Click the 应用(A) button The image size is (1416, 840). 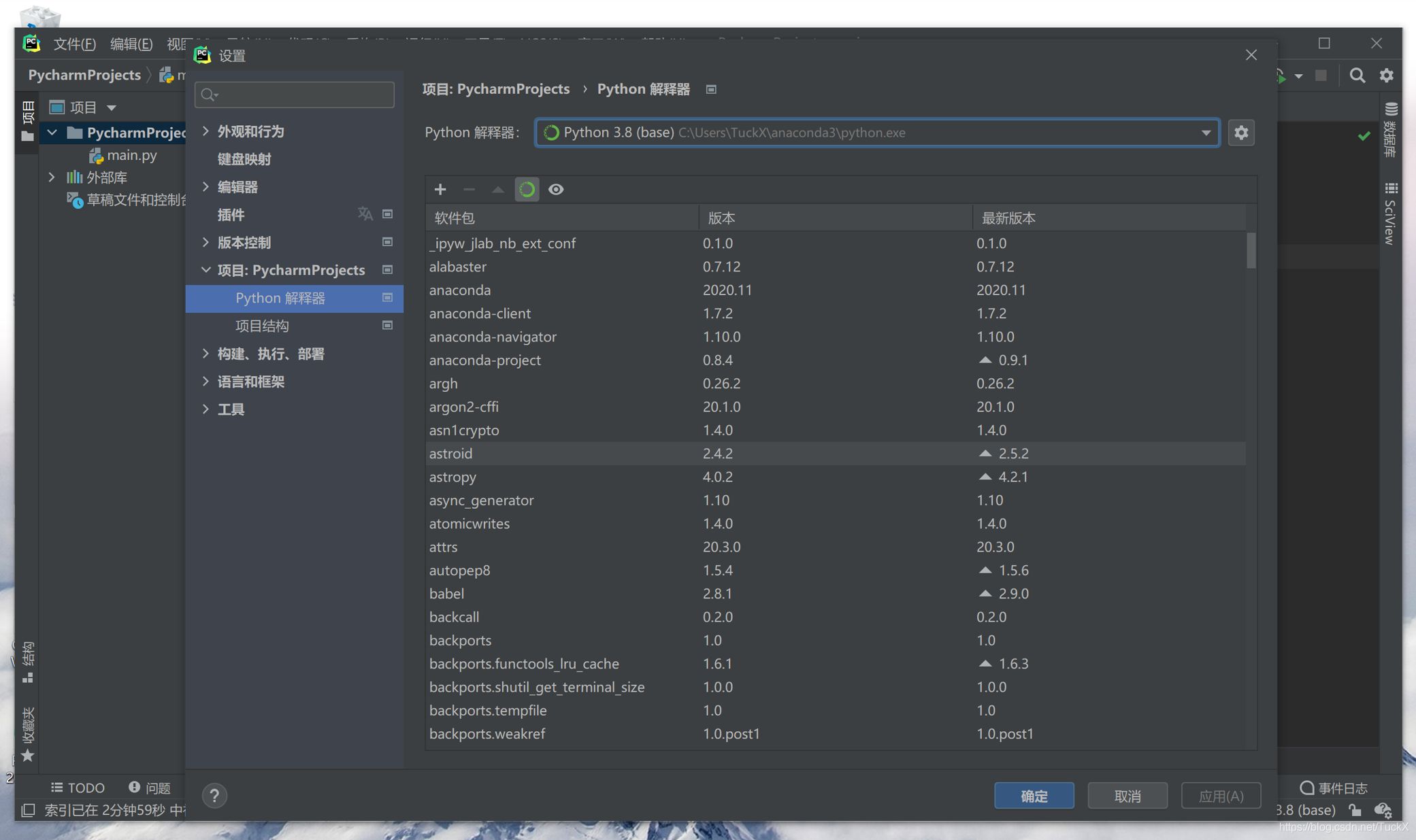tap(1221, 795)
